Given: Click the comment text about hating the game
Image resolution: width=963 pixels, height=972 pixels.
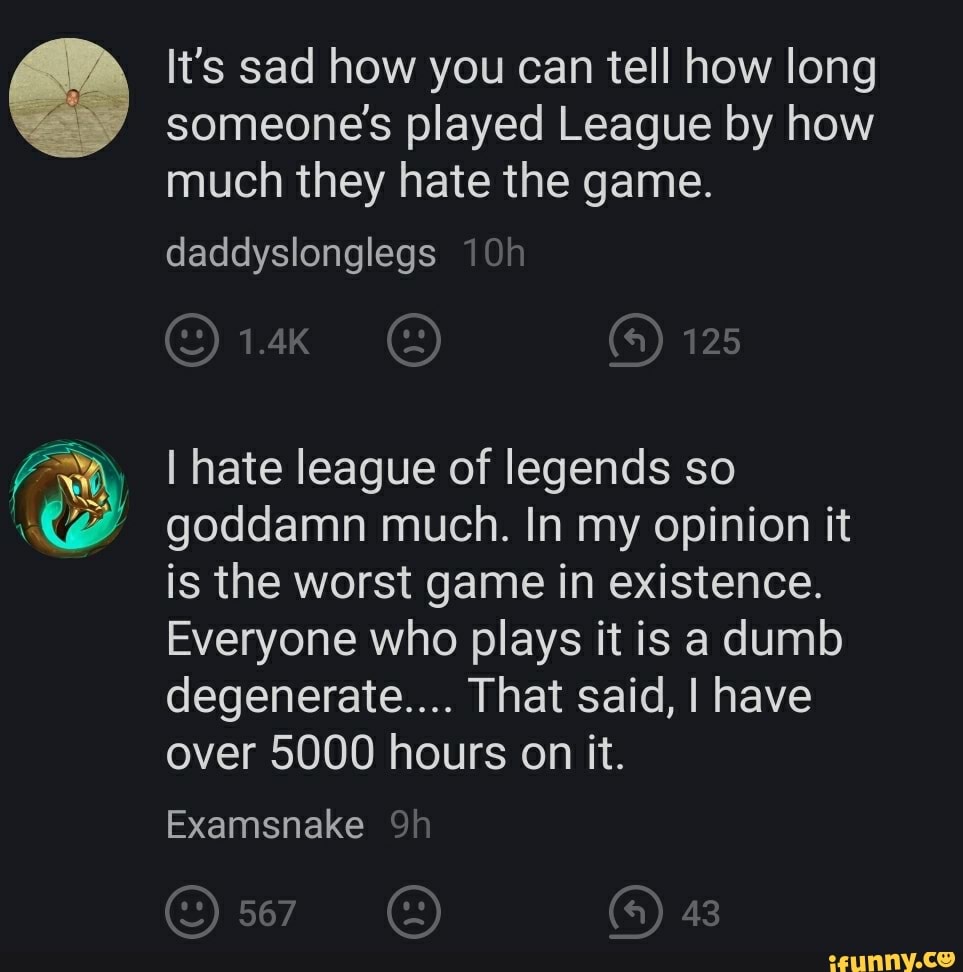Looking at the screenshot, I should [x=521, y=125].
